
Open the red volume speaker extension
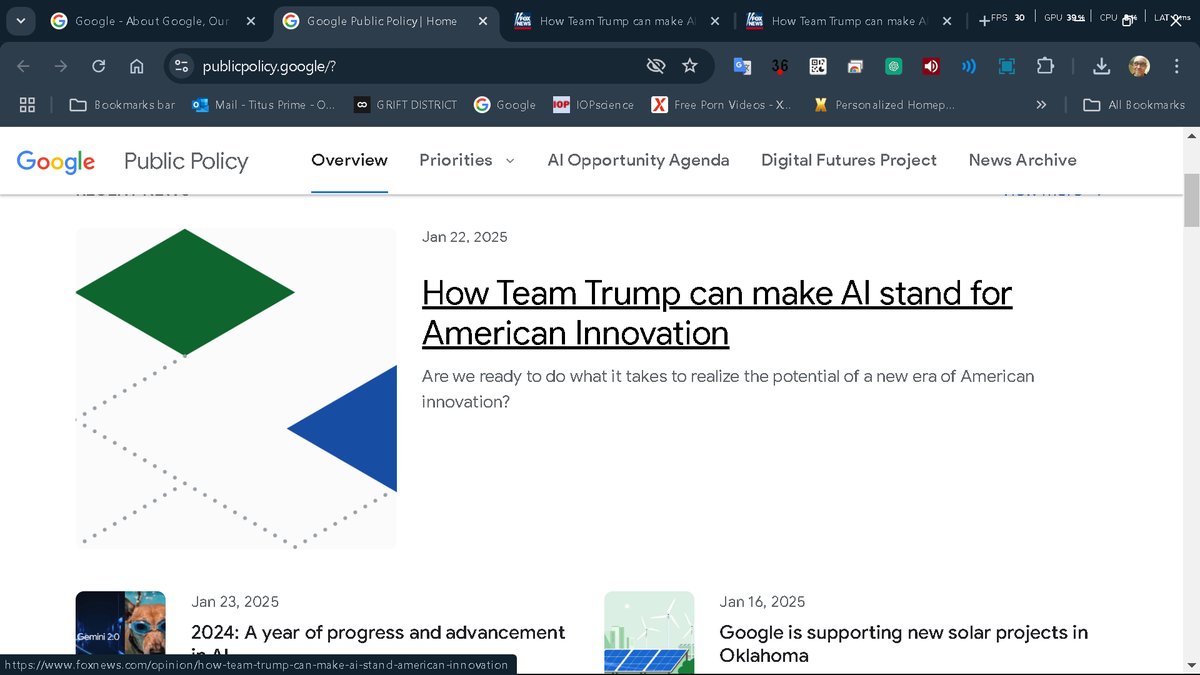(931, 66)
